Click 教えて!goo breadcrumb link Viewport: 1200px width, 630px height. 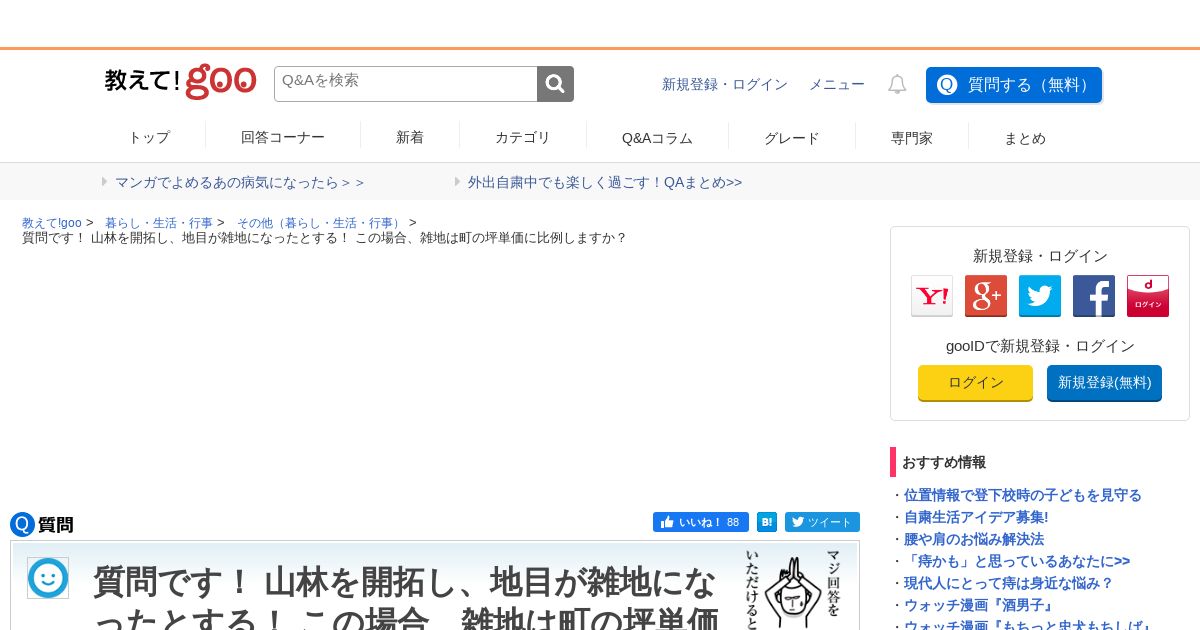point(52,223)
